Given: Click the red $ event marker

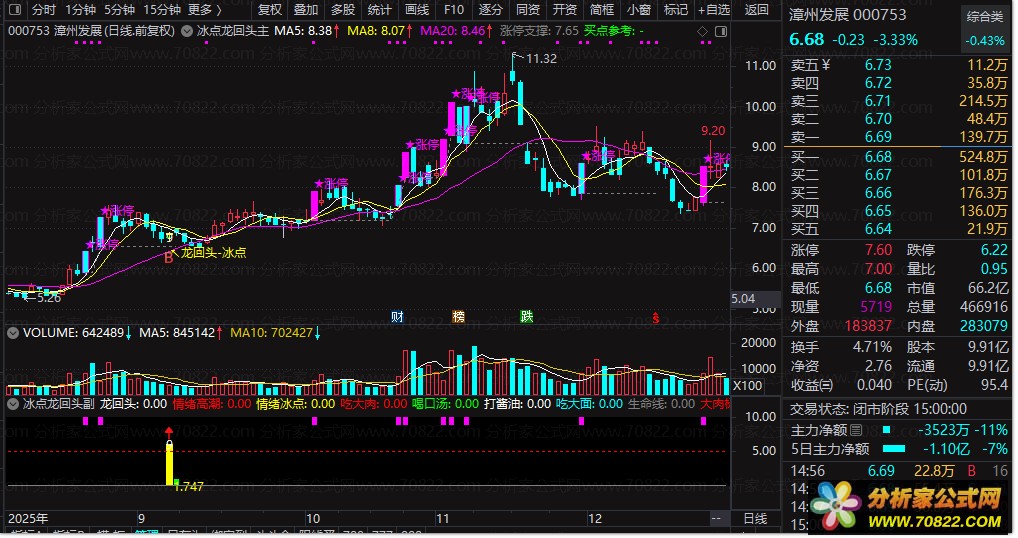Looking at the screenshot, I should pyautogui.click(x=656, y=318).
